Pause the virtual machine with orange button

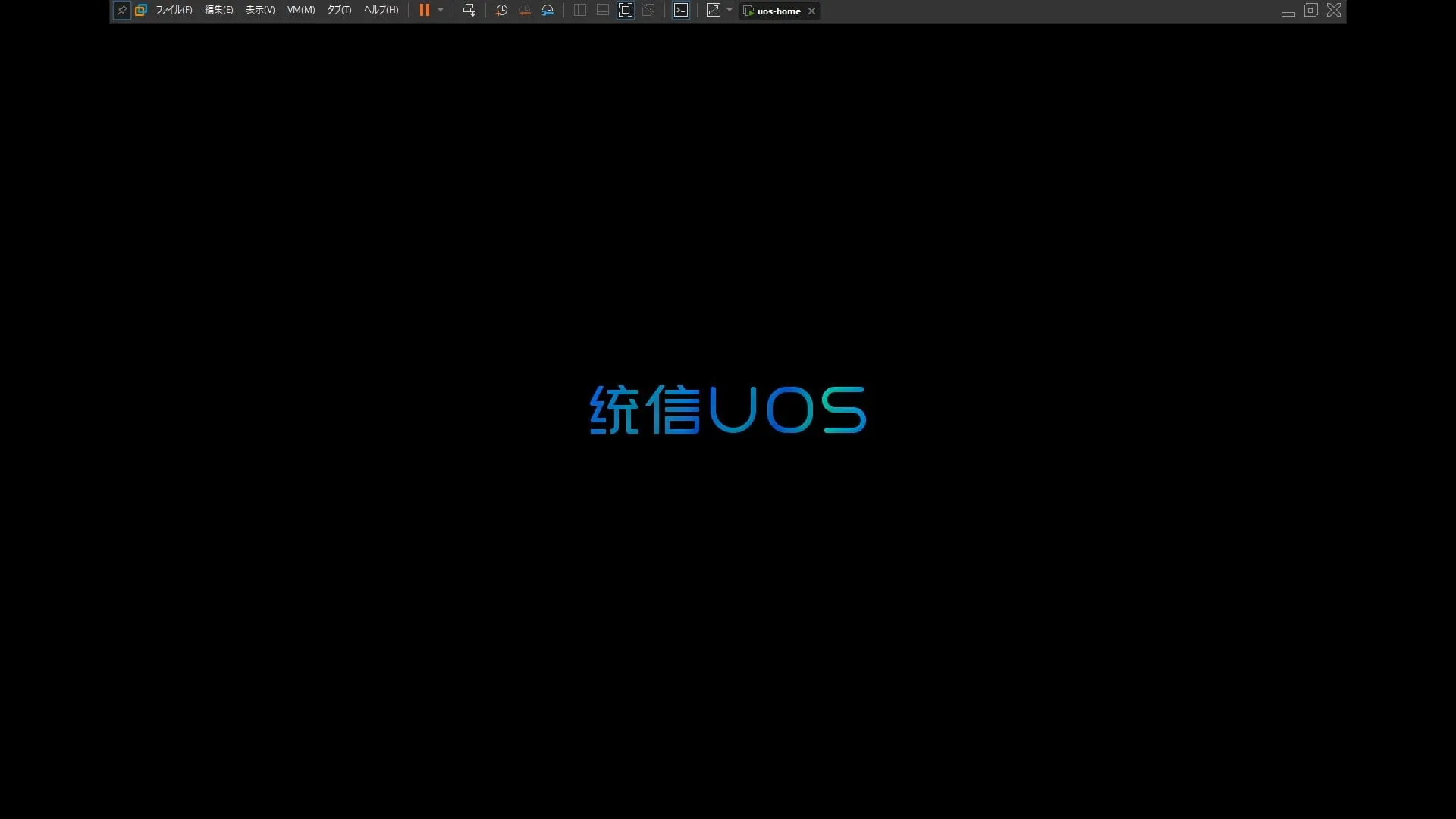coord(425,11)
